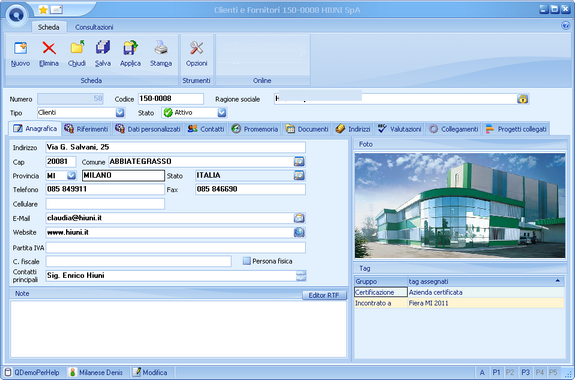The height and width of the screenshot is (380, 575).
Task: Select the Certificazione tag row cell
Action: pyautogui.click(x=381, y=292)
